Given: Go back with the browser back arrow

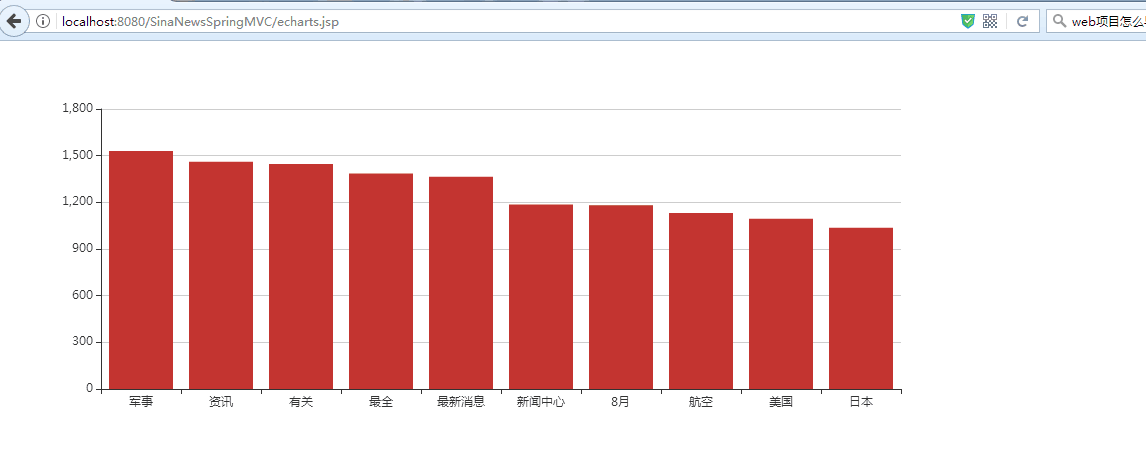Looking at the screenshot, I should (13, 20).
